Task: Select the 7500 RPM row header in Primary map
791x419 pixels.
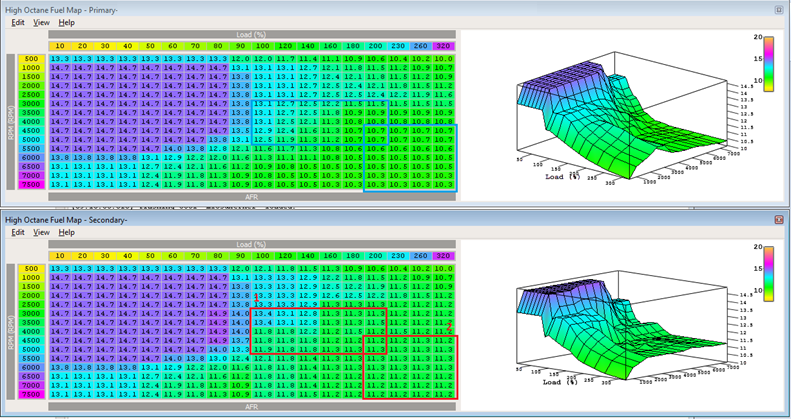Action: [x=31, y=184]
